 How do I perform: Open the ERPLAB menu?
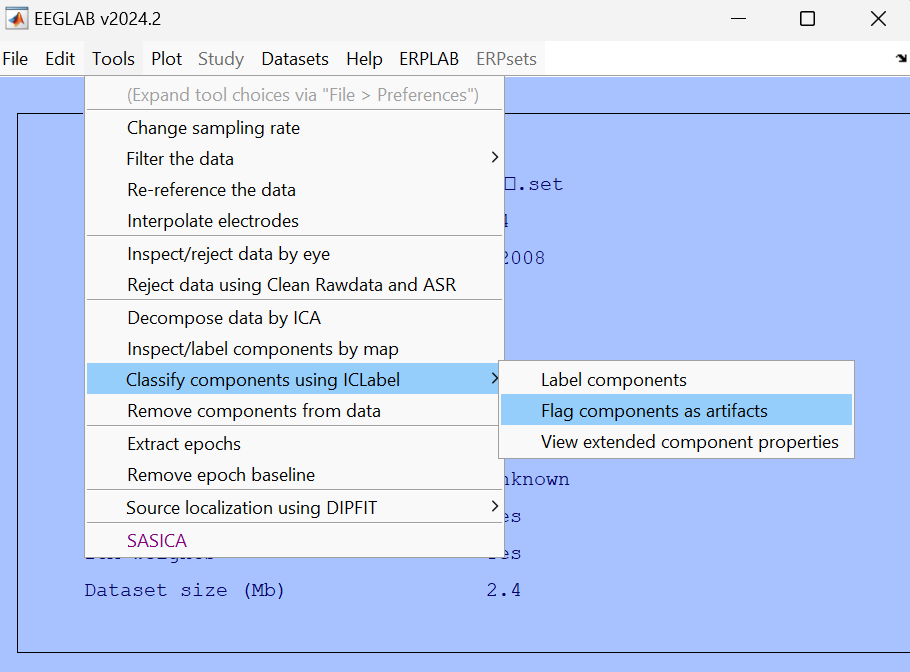(429, 59)
